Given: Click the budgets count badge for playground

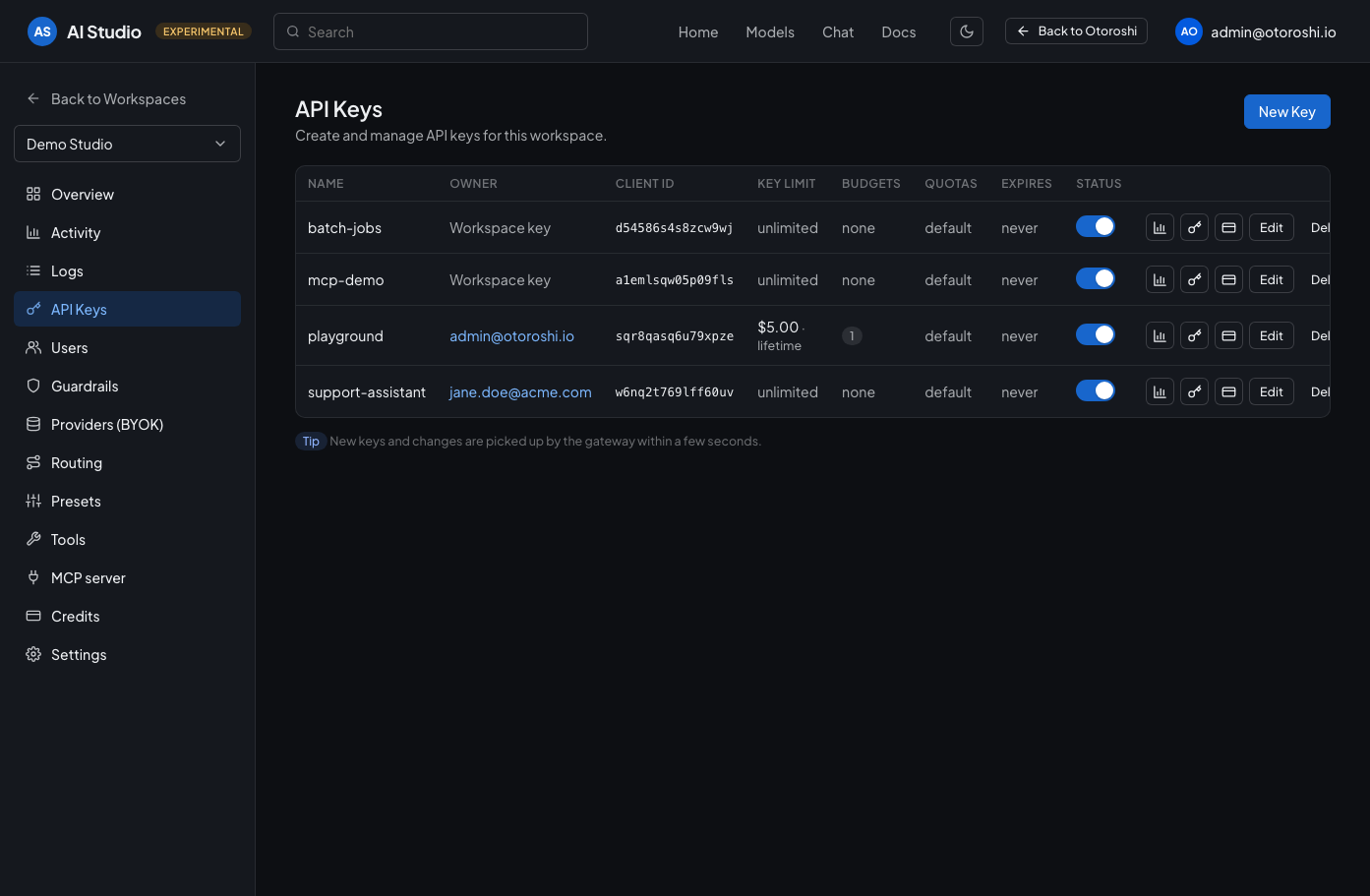Looking at the screenshot, I should [x=852, y=335].
